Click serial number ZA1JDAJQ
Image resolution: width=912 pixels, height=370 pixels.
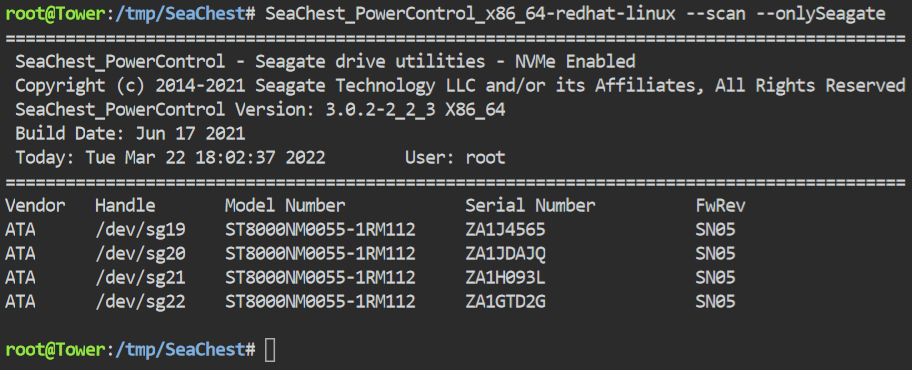pyautogui.click(x=505, y=254)
